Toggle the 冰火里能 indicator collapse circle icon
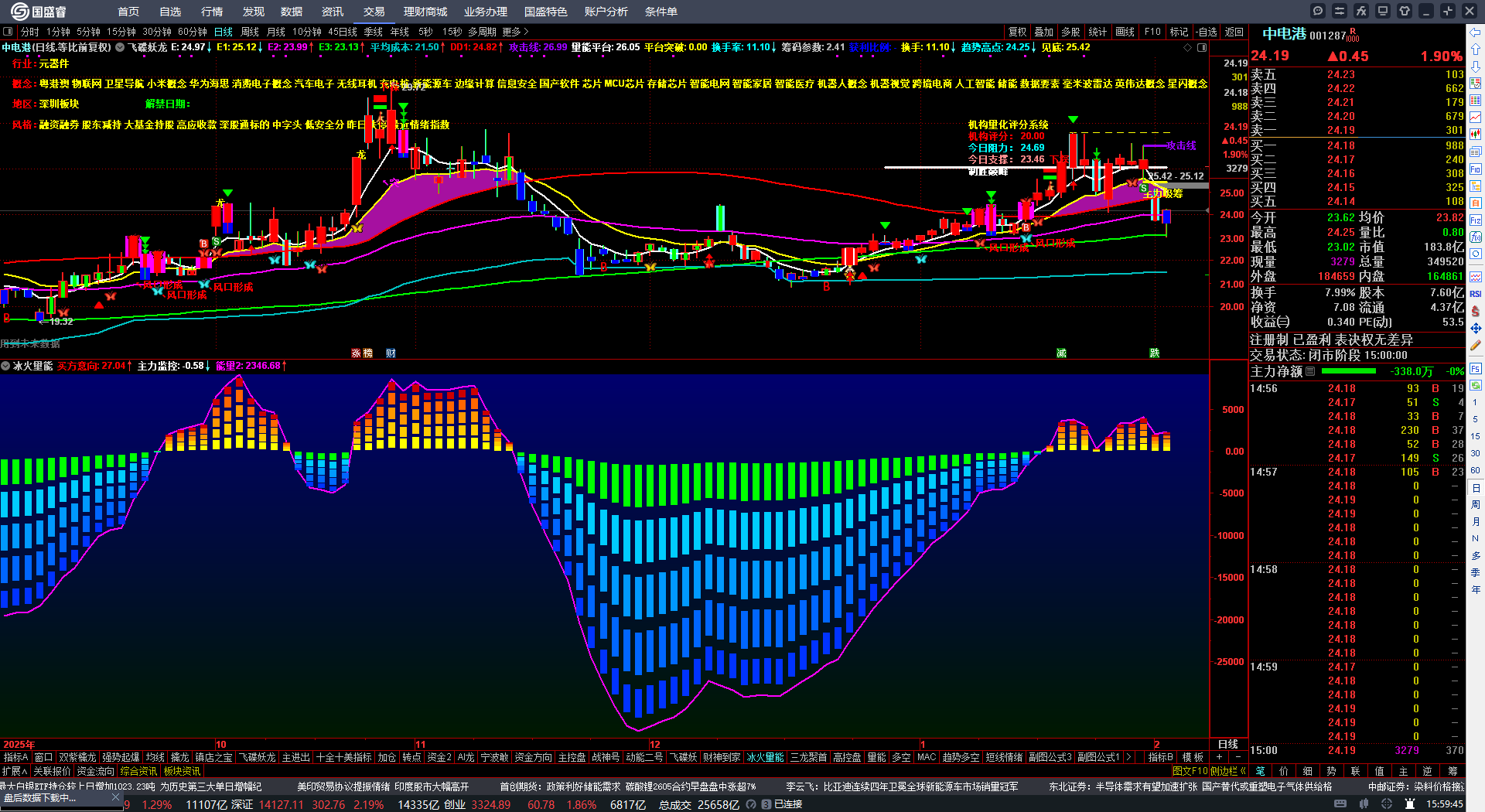 pyautogui.click(x=5, y=366)
